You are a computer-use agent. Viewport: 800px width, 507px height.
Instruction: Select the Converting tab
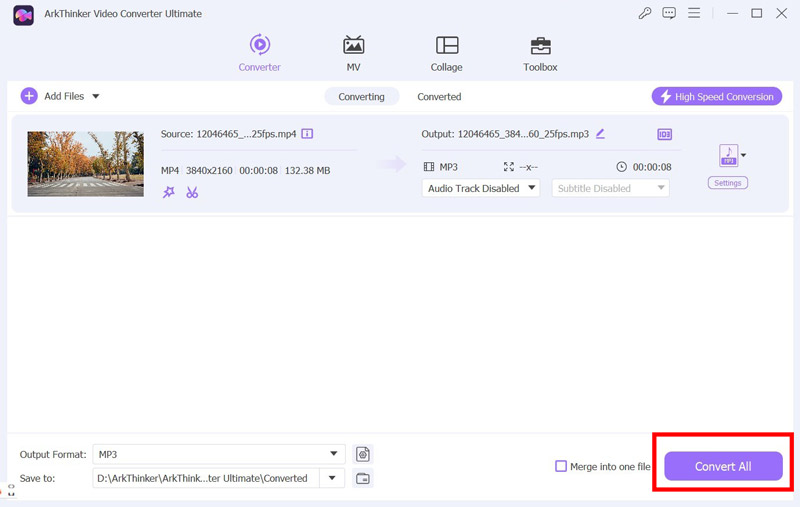click(x=362, y=96)
